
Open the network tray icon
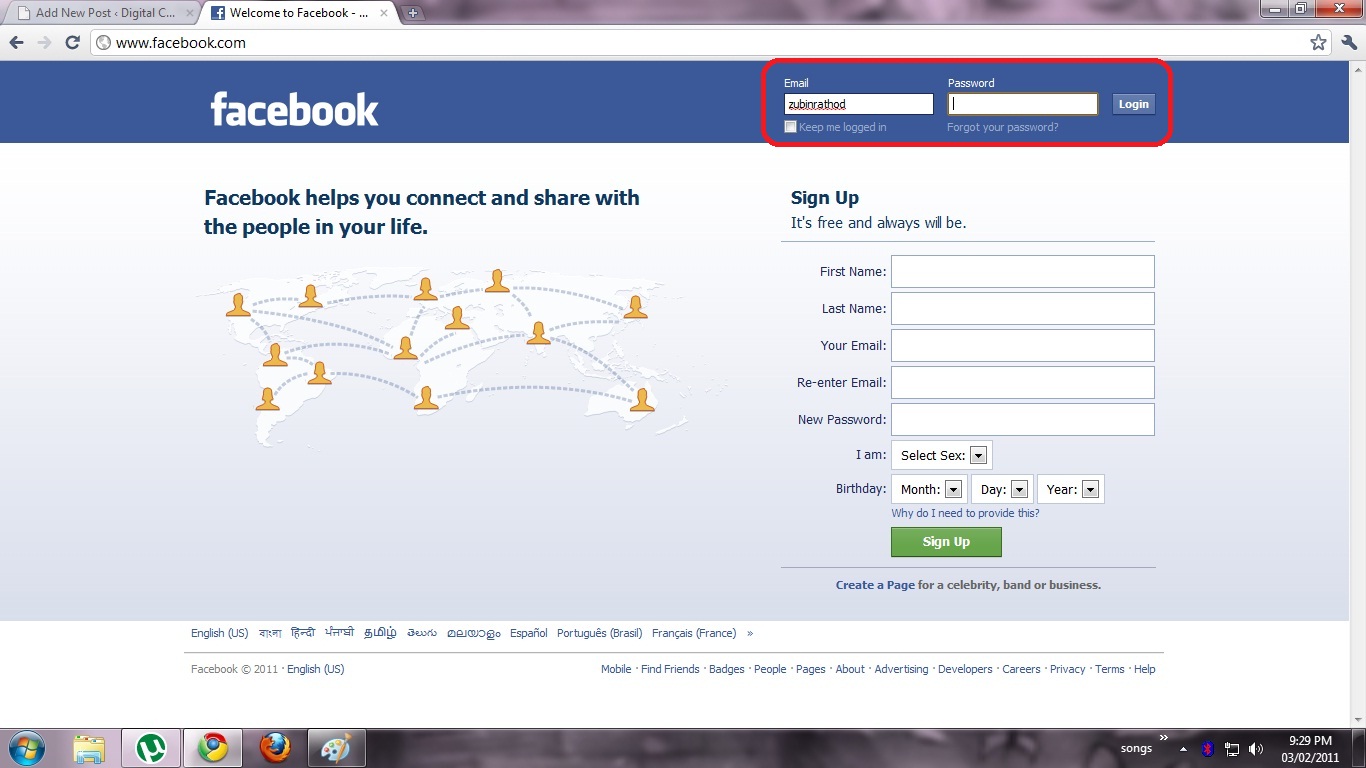click(x=1232, y=749)
